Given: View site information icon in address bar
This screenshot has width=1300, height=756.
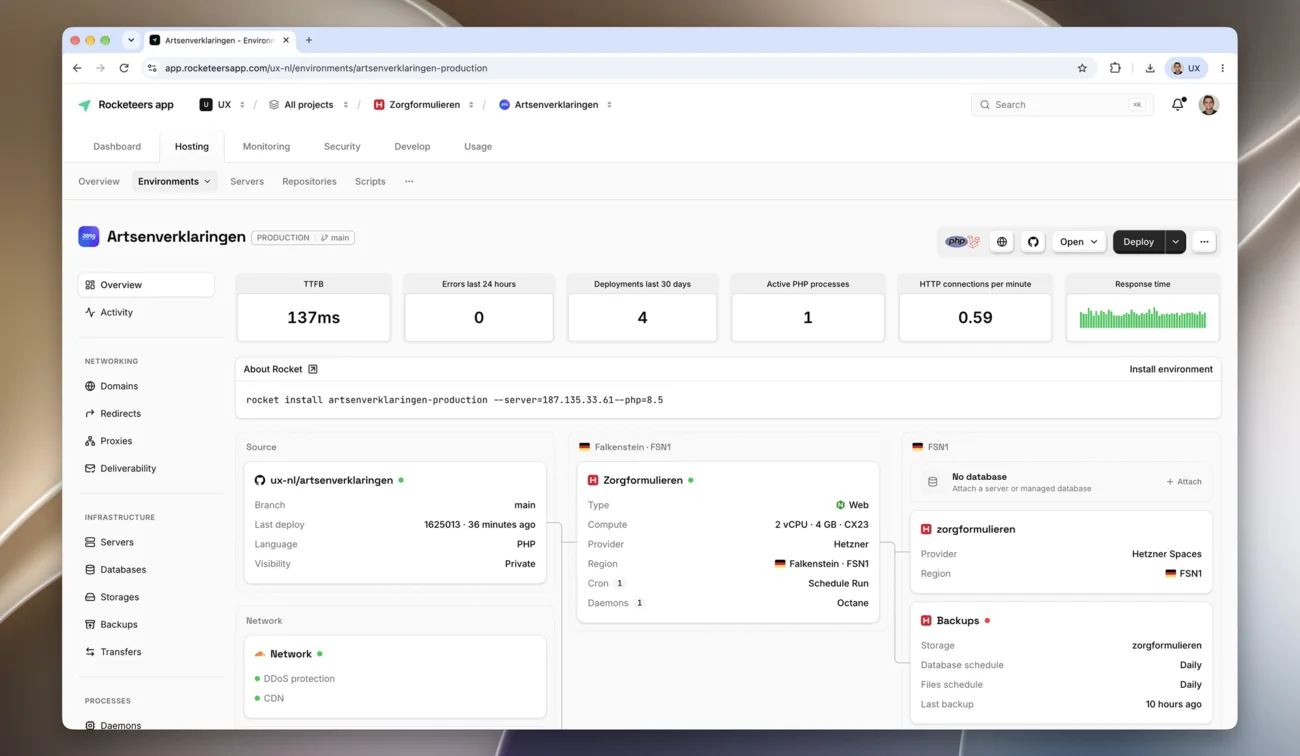Looking at the screenshot, I should 152,68.
